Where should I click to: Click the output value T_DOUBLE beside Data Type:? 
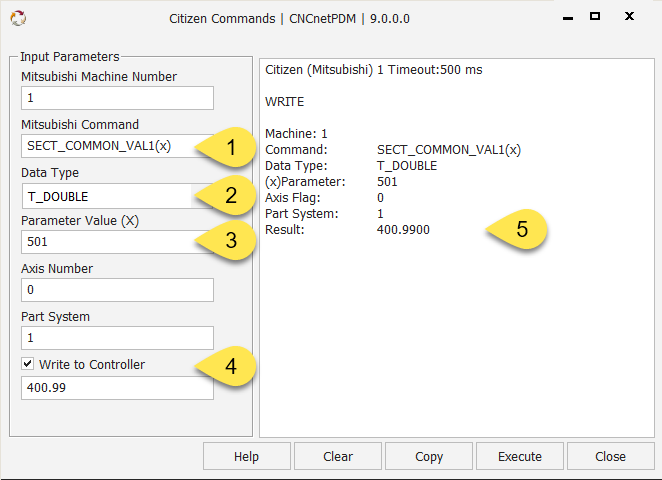(407, 166)
